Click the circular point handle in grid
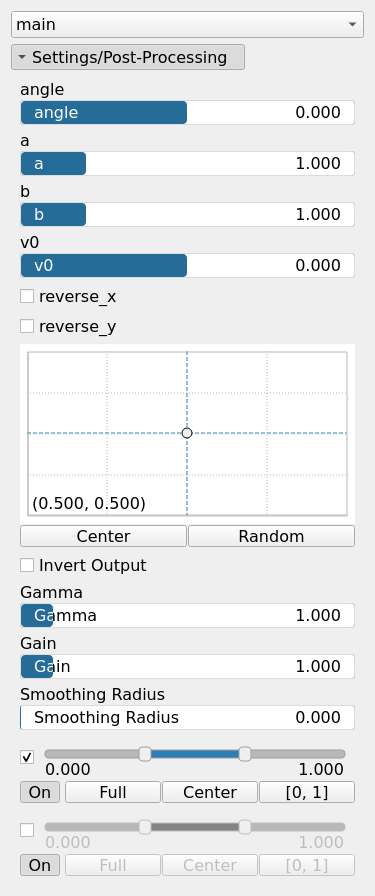This screenshot has width=375, height=896. (187, 433)
